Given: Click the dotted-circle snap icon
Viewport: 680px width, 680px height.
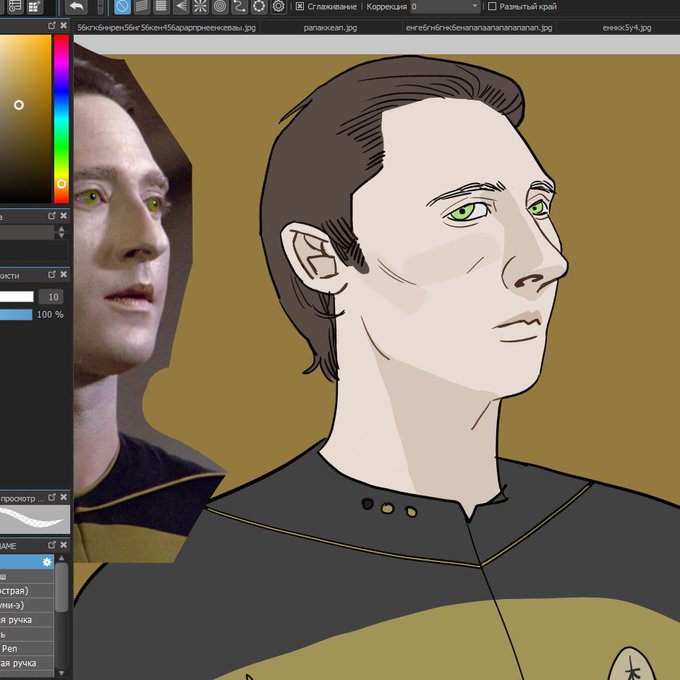Looking at the screenshot, I should (x=259, y=7).
